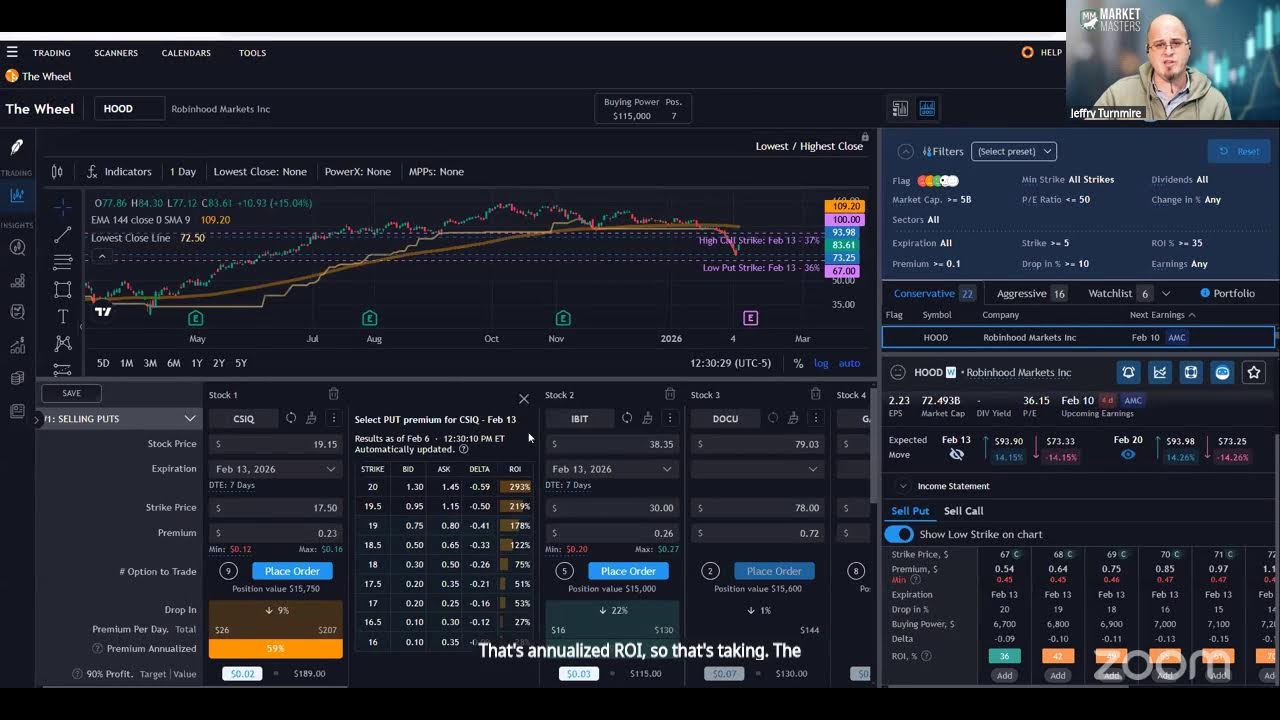1280x720 pixels.
Task: Open the Tools menu
Action: [252, 53]
